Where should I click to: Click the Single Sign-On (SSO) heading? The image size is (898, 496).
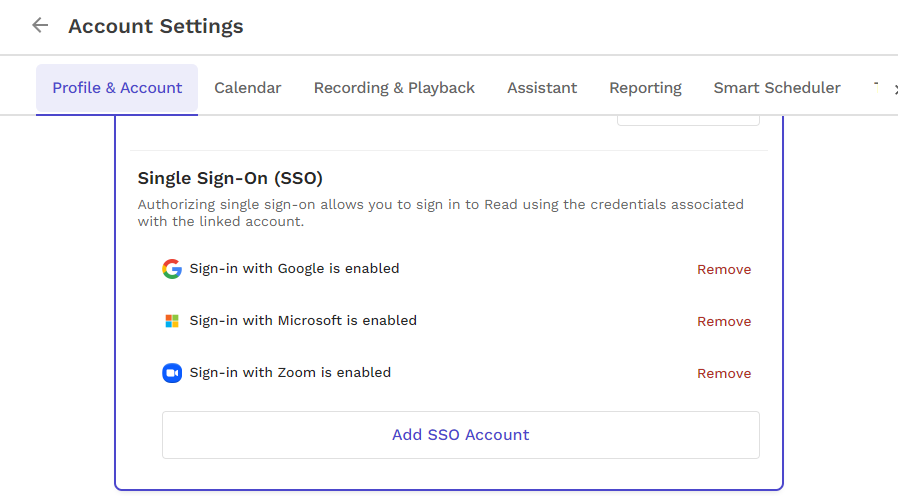click(230, 178)
